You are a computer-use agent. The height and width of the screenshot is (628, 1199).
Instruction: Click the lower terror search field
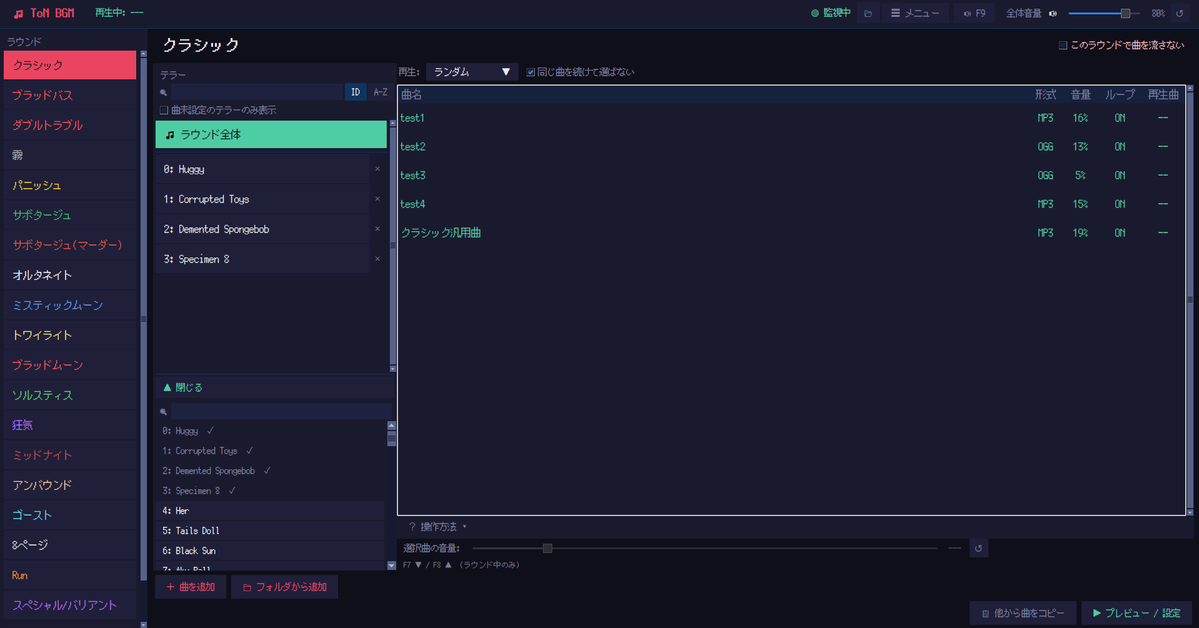(281, 412)
